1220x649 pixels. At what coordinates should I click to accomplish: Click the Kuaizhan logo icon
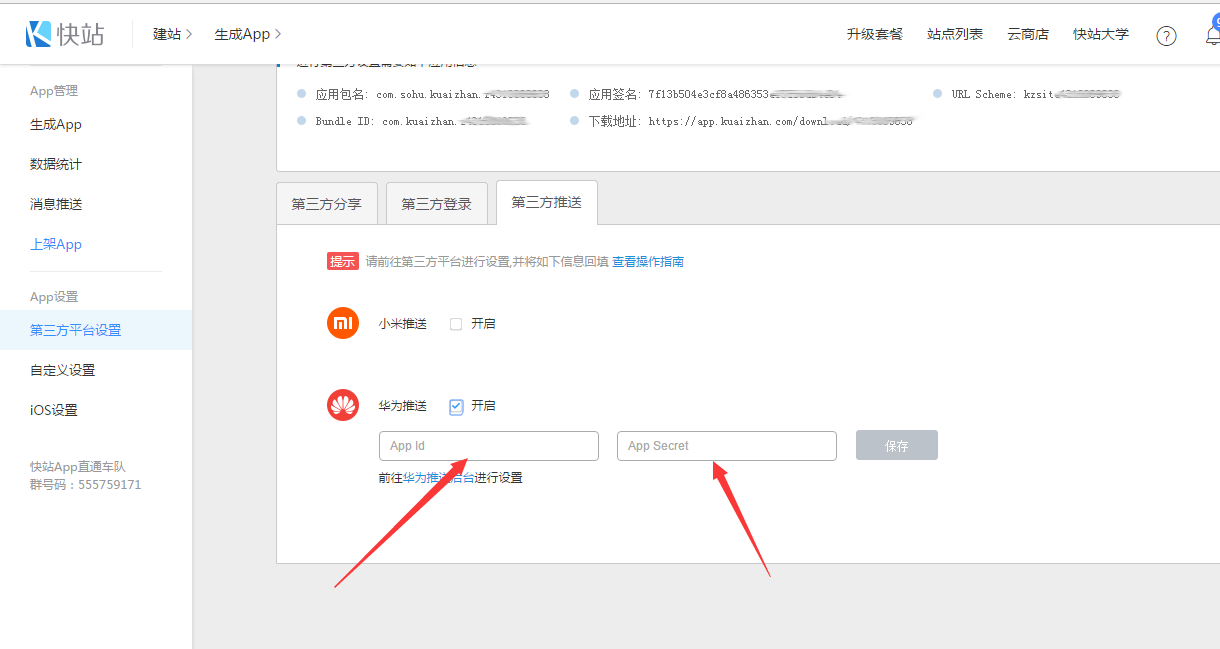click(x=39, y=34)
